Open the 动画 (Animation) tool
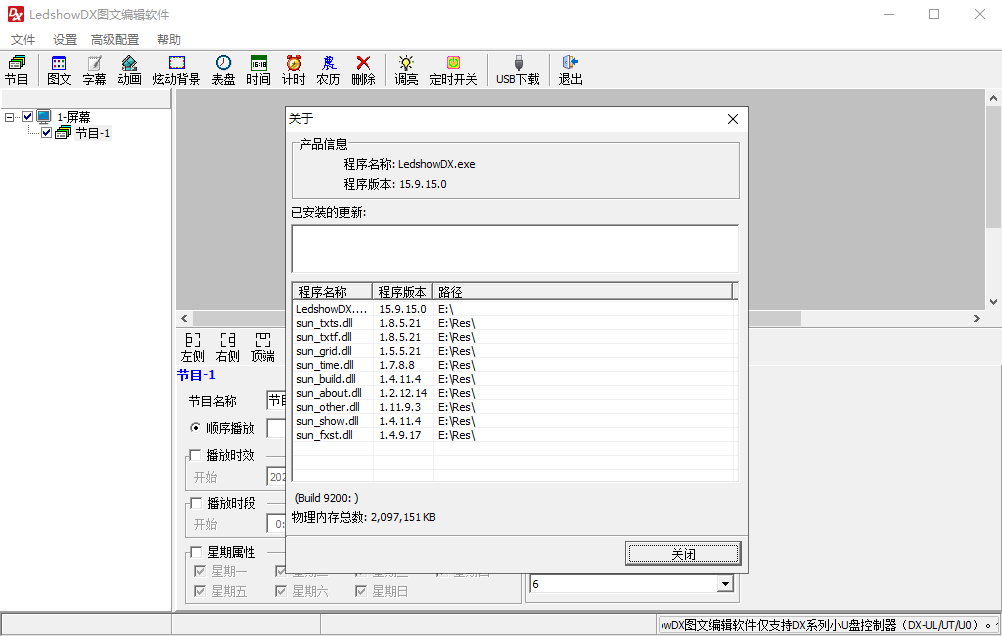1002x636 pixels. [129, 69]
